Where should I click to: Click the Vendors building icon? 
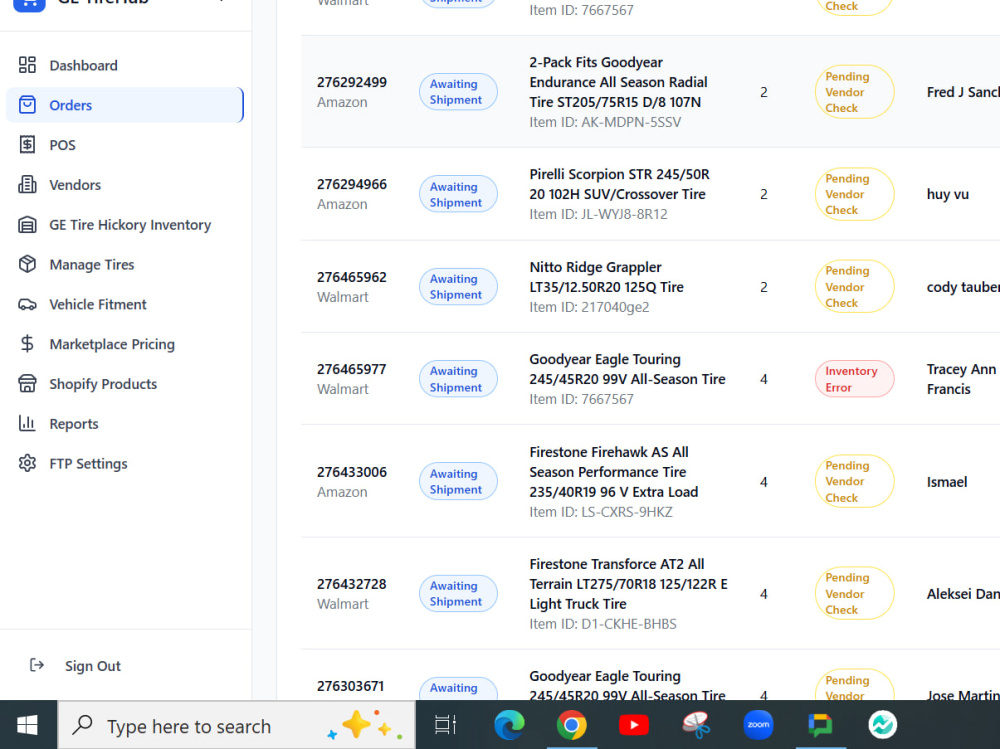click(27, 184)
